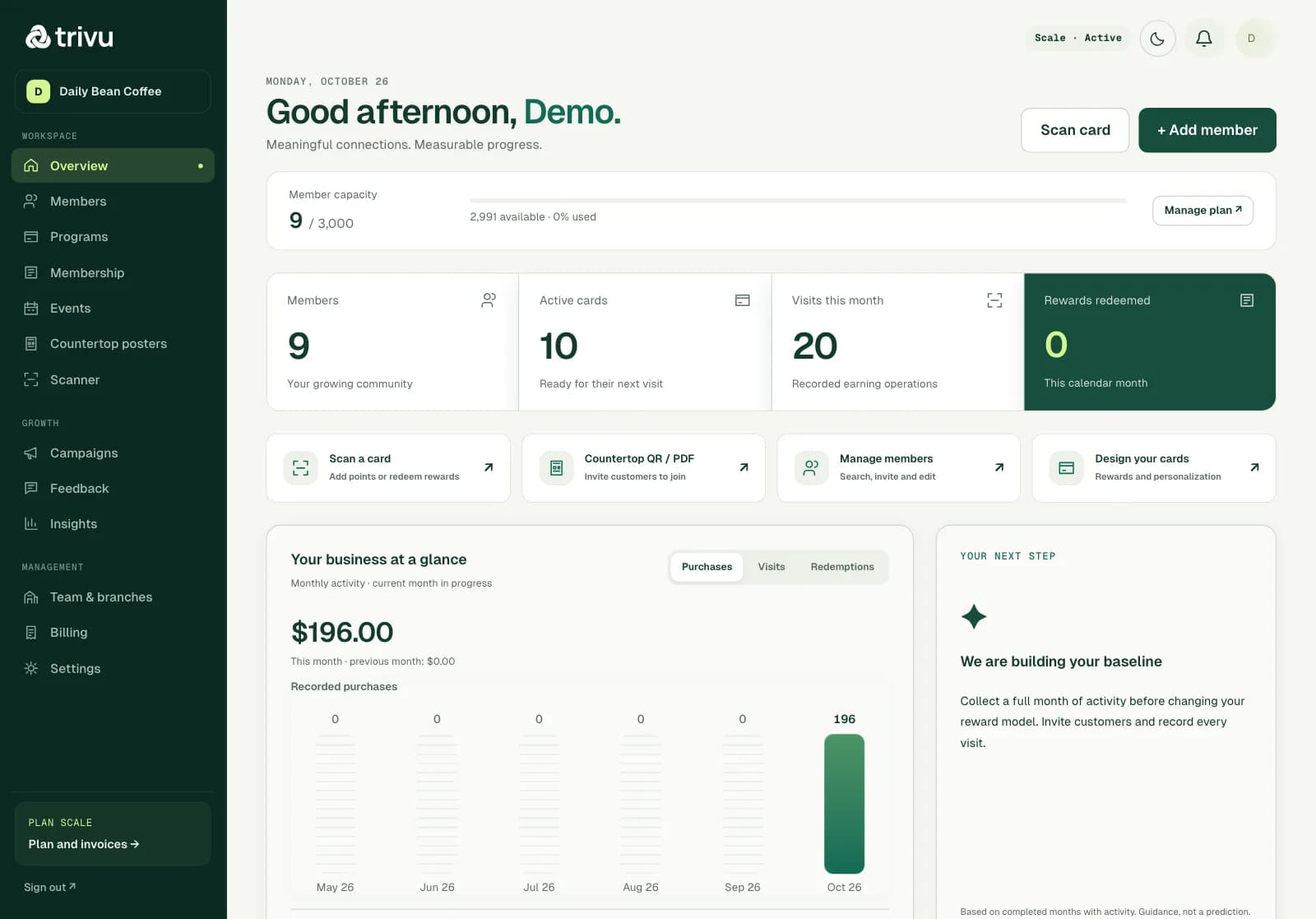Open the Rewards redeemed stat card
1316x919 pixels.
pyautogui.click(x=1150, y=342)
